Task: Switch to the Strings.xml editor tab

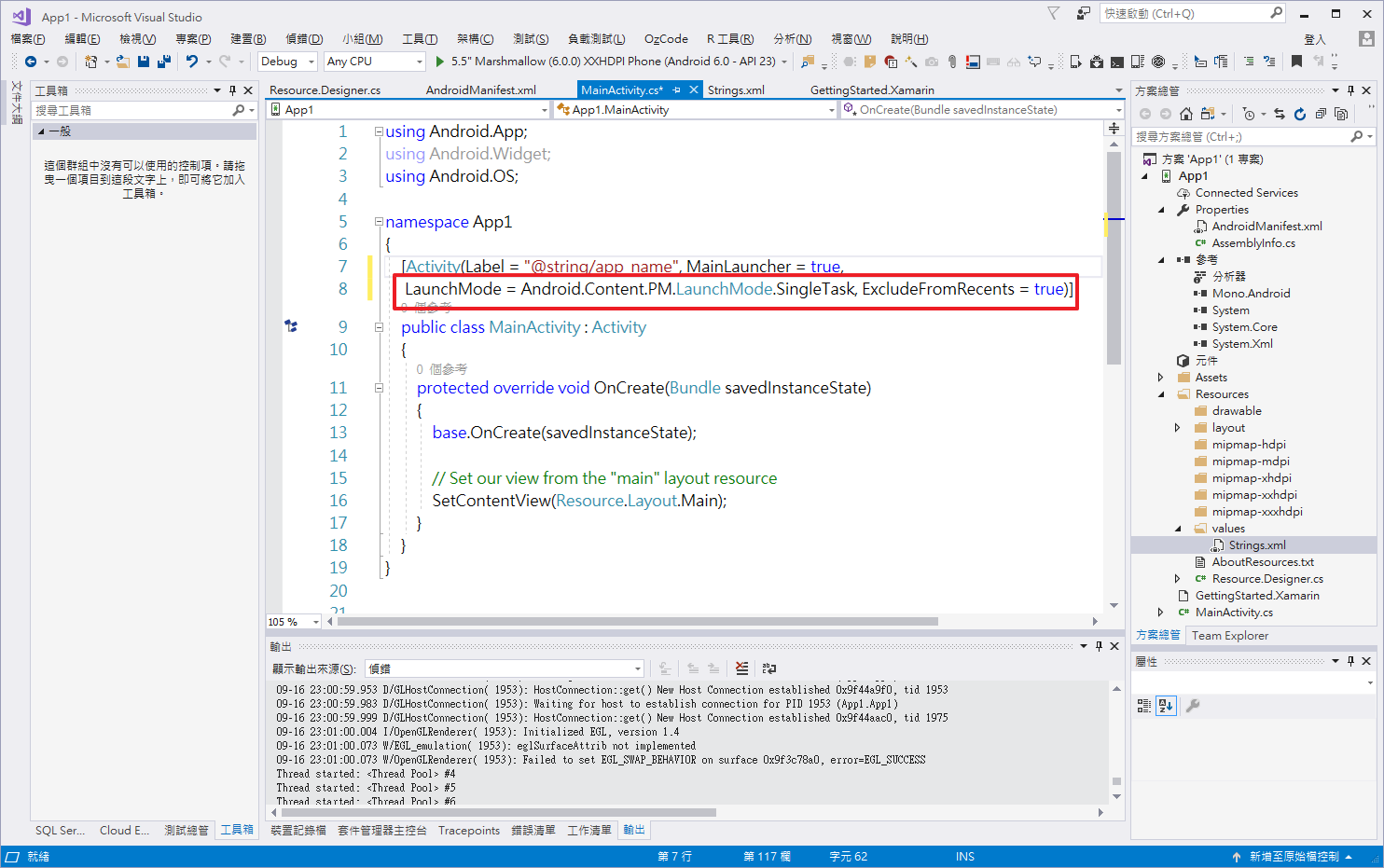Action: pyautogui.click(x=736, y=90)
